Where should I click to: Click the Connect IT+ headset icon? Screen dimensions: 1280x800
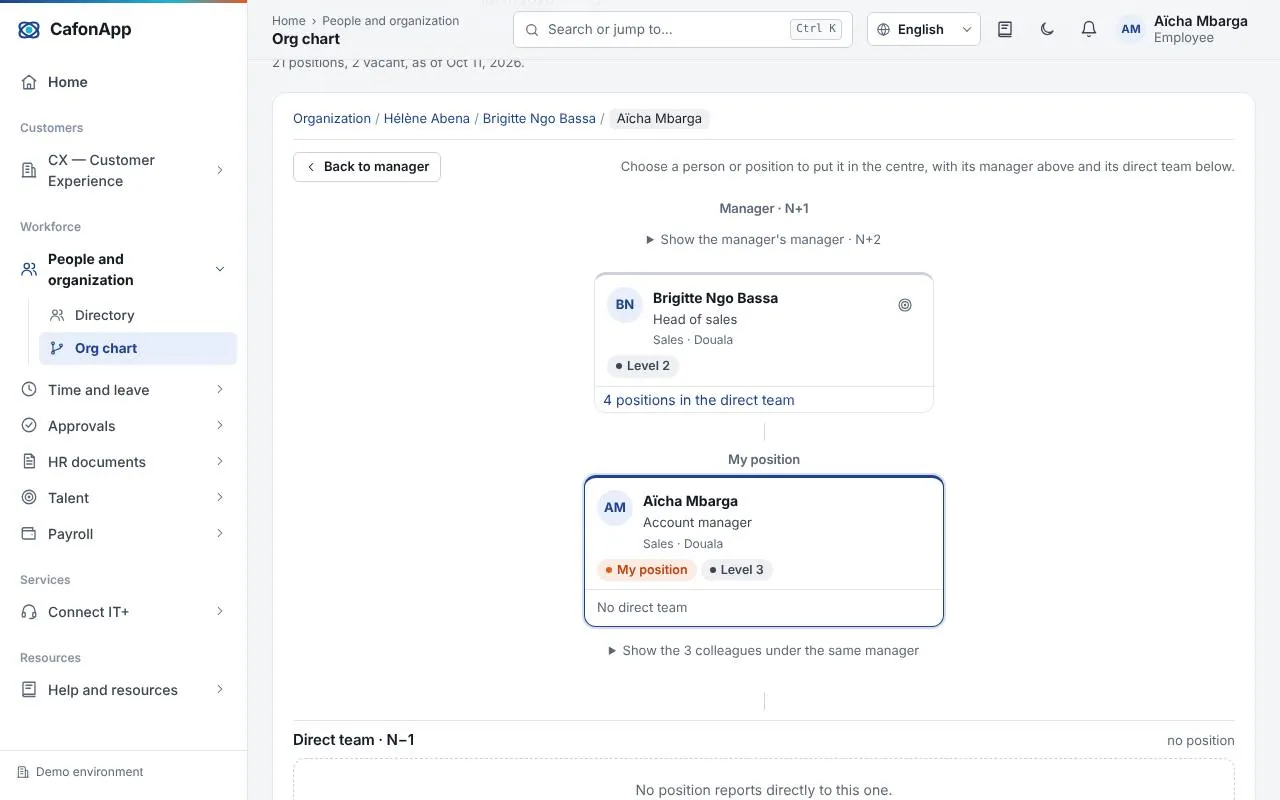pyautogui.click(x=29, y=612)
